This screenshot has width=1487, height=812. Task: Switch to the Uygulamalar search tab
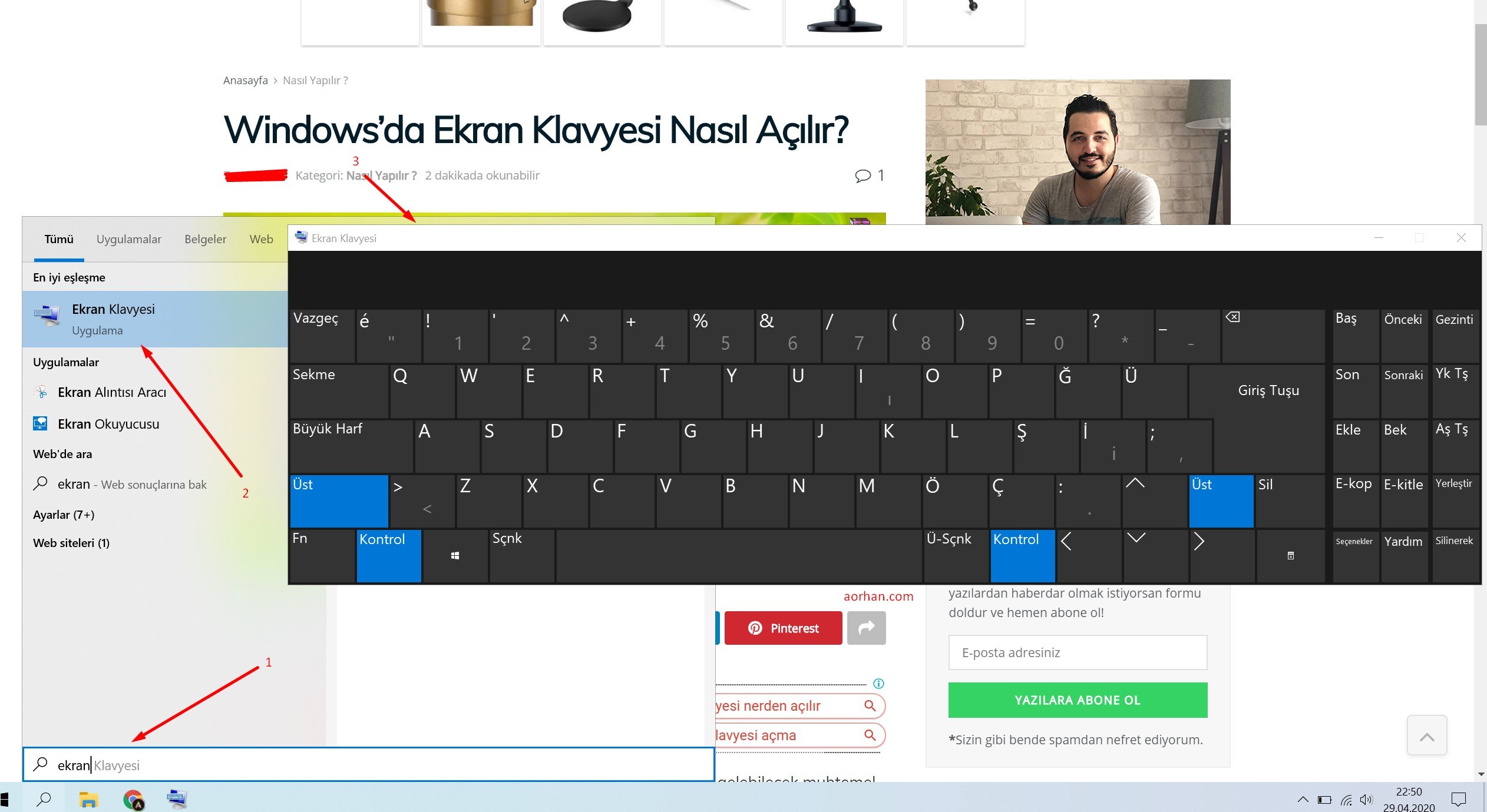click(128, 239)
